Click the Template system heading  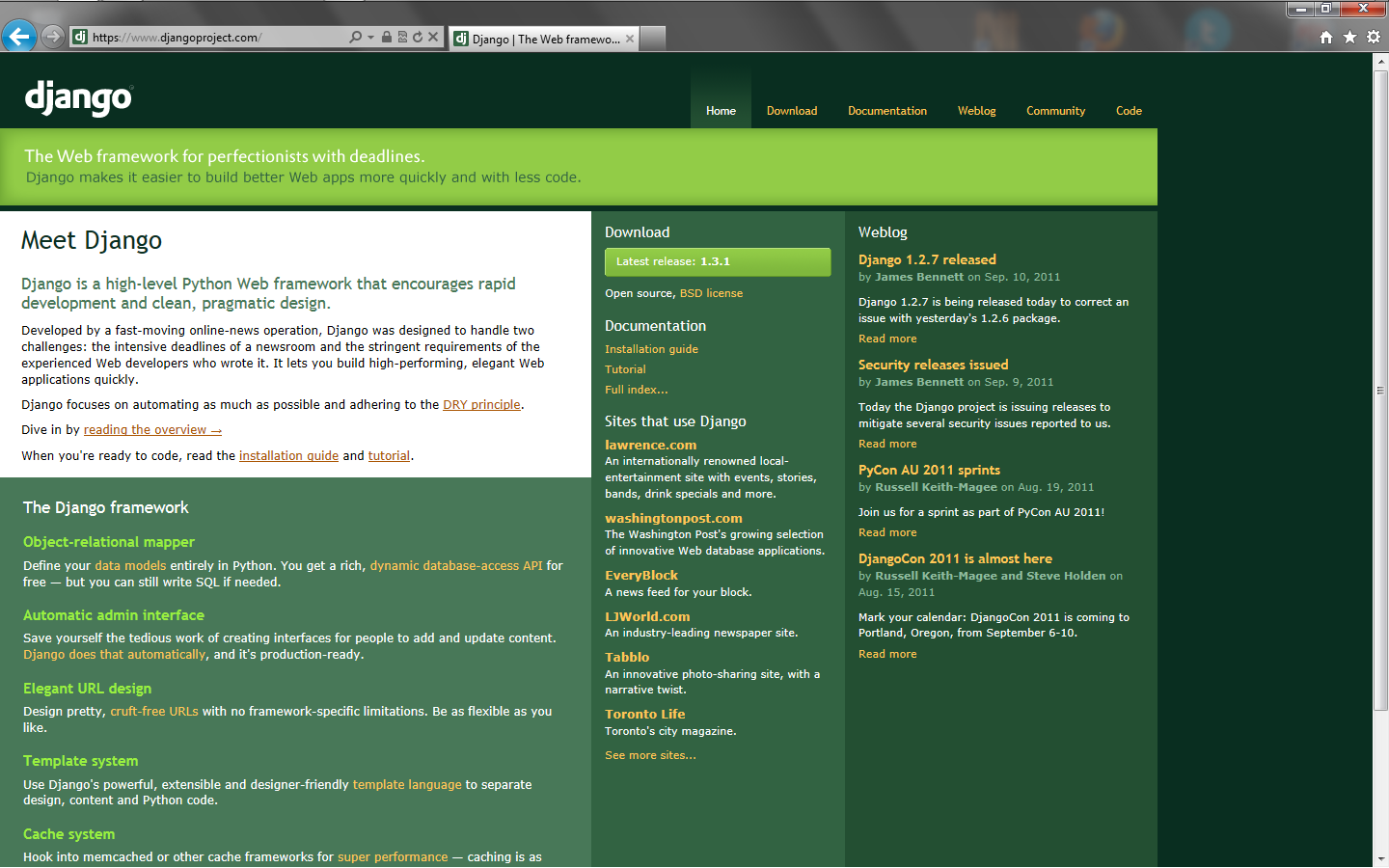pos(81,761)
